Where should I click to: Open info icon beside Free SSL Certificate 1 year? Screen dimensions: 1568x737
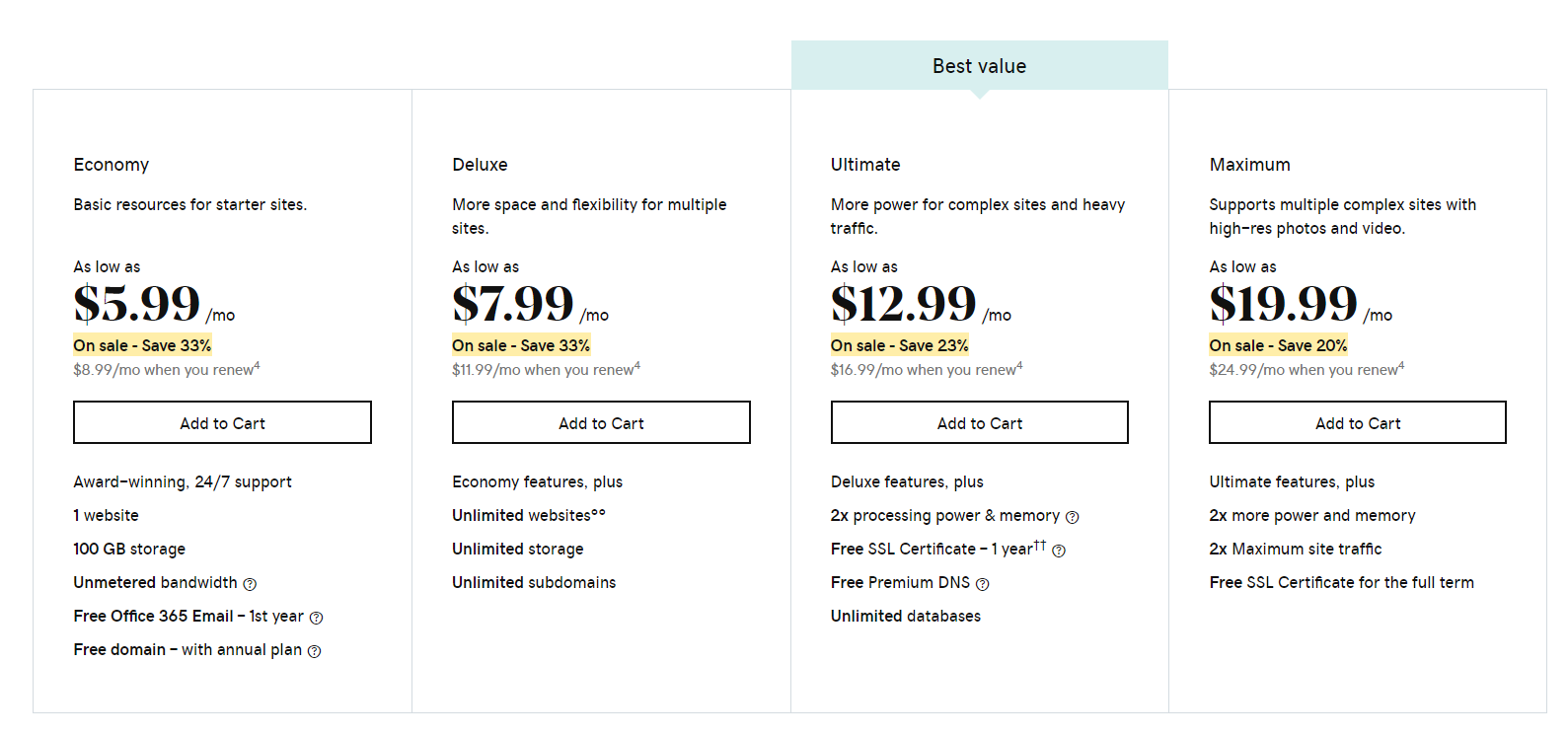coord(1058,551)
